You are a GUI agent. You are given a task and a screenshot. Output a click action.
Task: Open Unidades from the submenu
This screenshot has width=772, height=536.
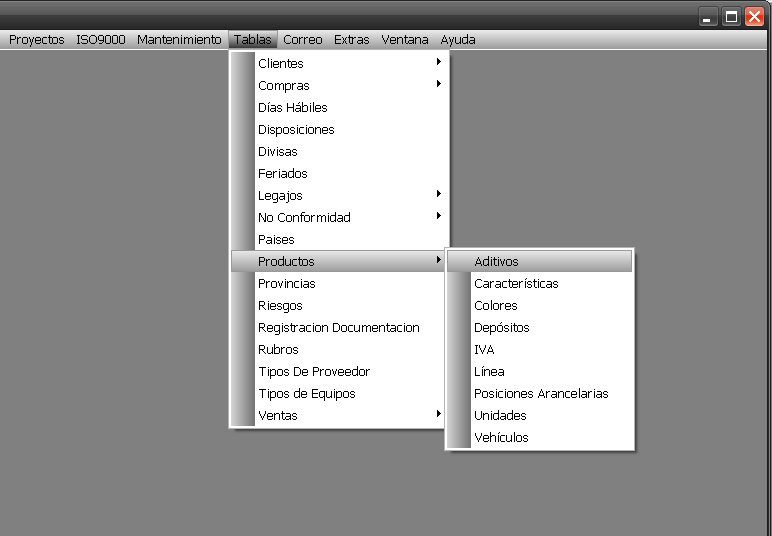500,415
